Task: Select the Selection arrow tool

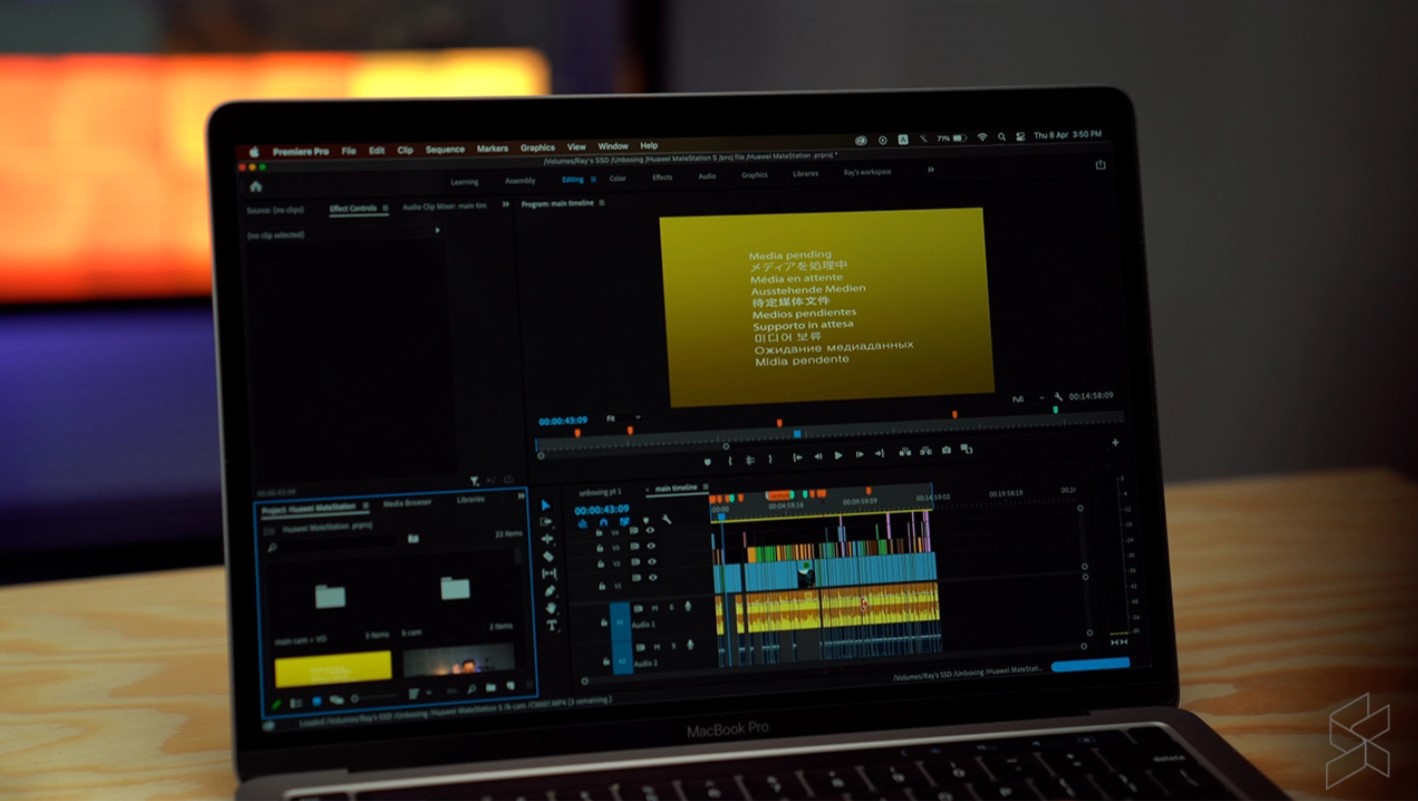Action: 546,506
